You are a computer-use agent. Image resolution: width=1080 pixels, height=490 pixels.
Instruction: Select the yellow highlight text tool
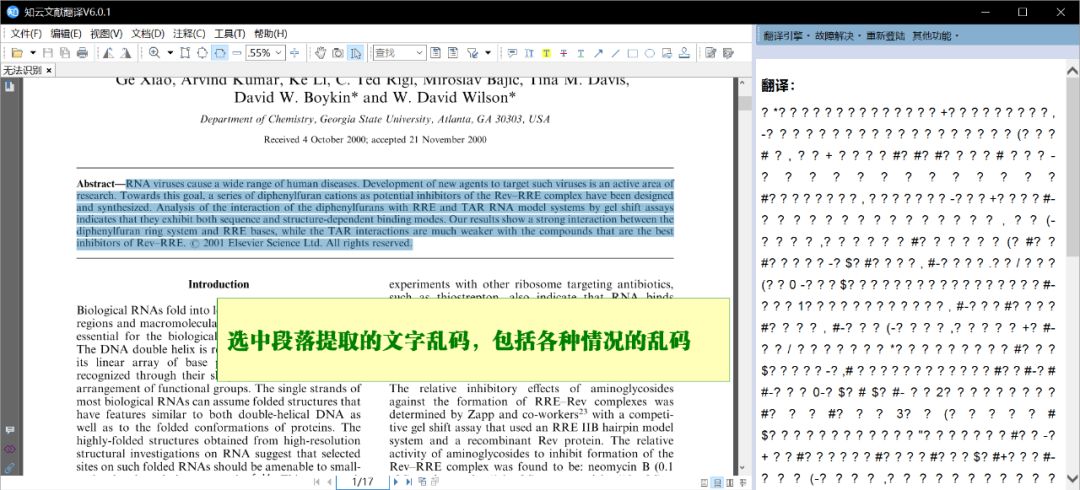point(546,52)
